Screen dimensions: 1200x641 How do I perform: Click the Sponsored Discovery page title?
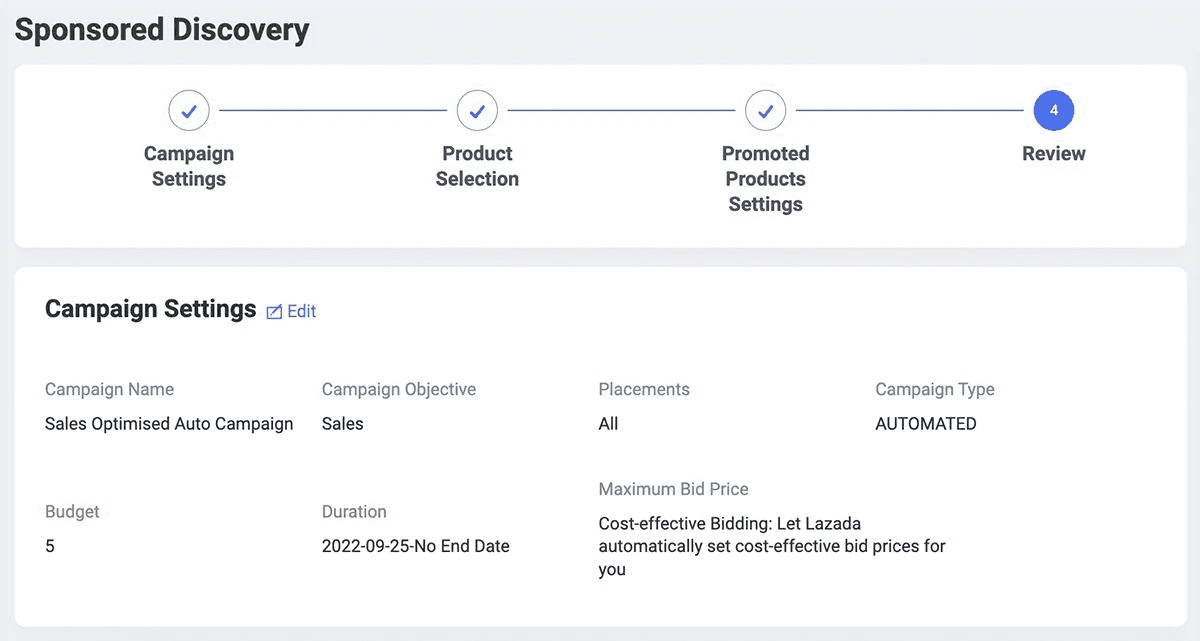pos(162,30)
